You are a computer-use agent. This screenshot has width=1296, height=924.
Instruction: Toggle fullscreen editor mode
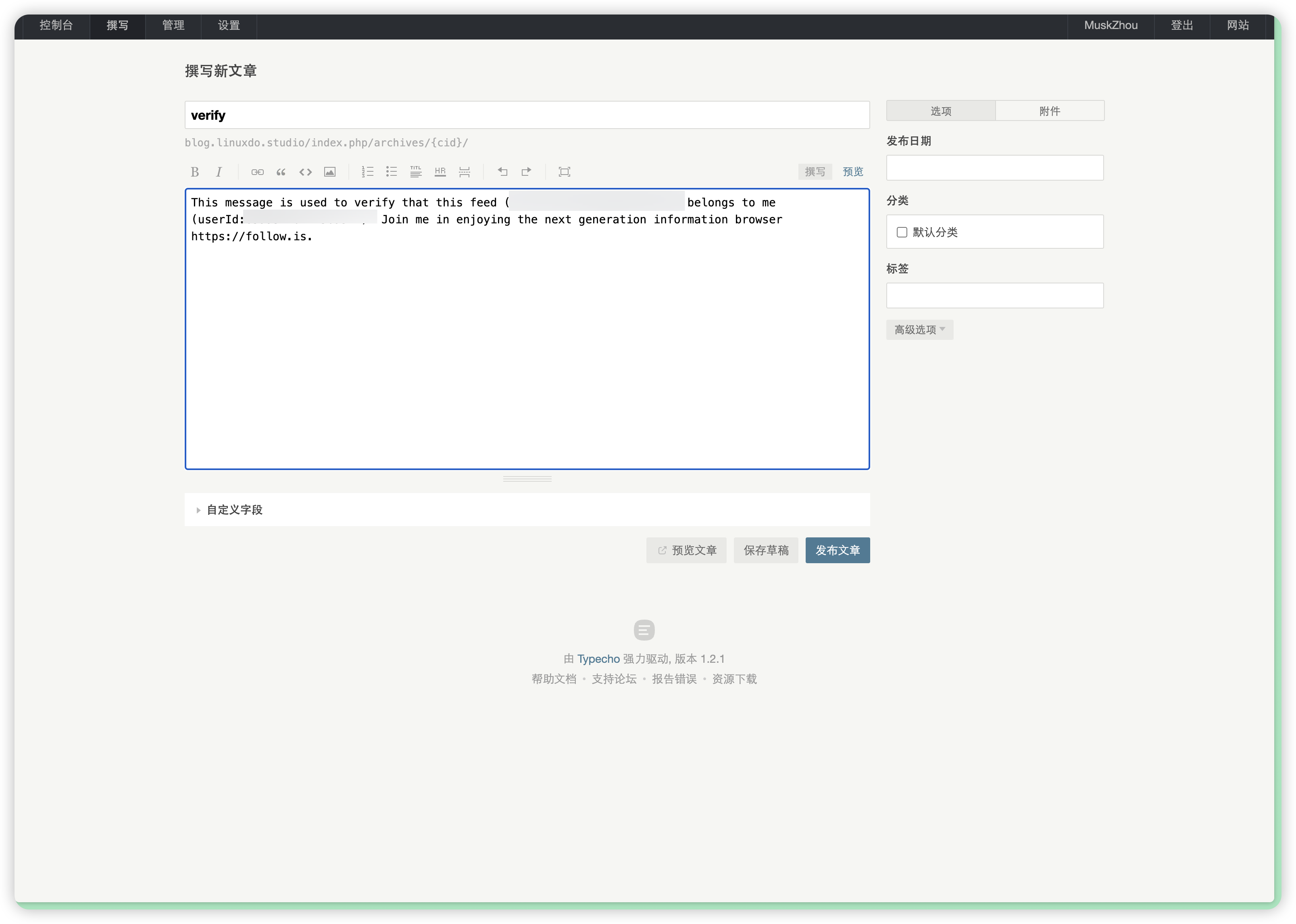564,172
